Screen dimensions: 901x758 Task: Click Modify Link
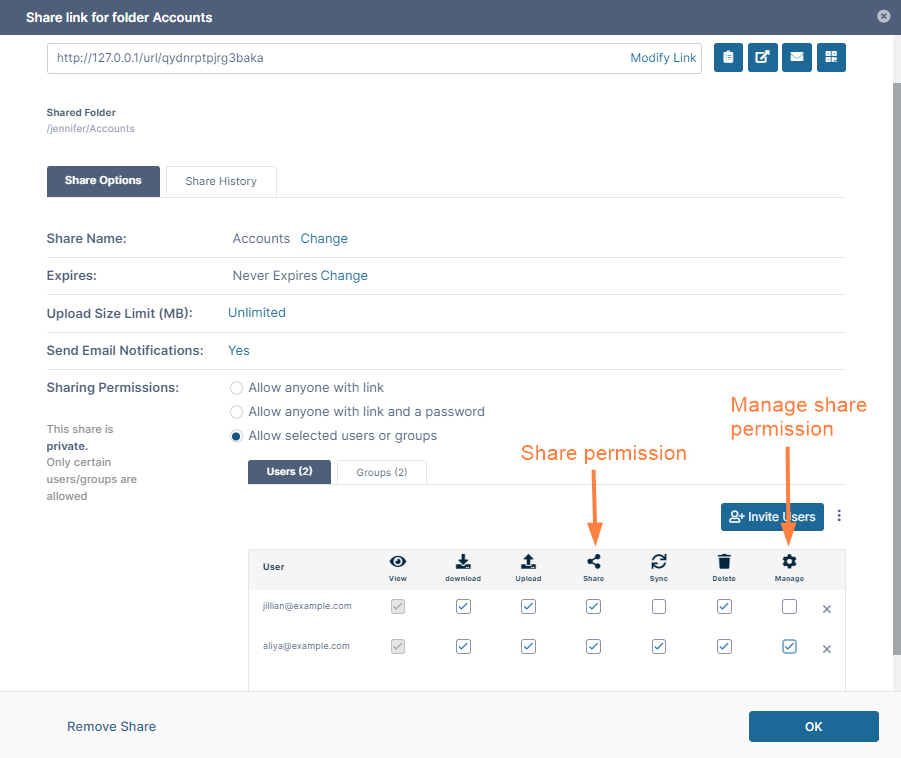[x=663, y=58]
